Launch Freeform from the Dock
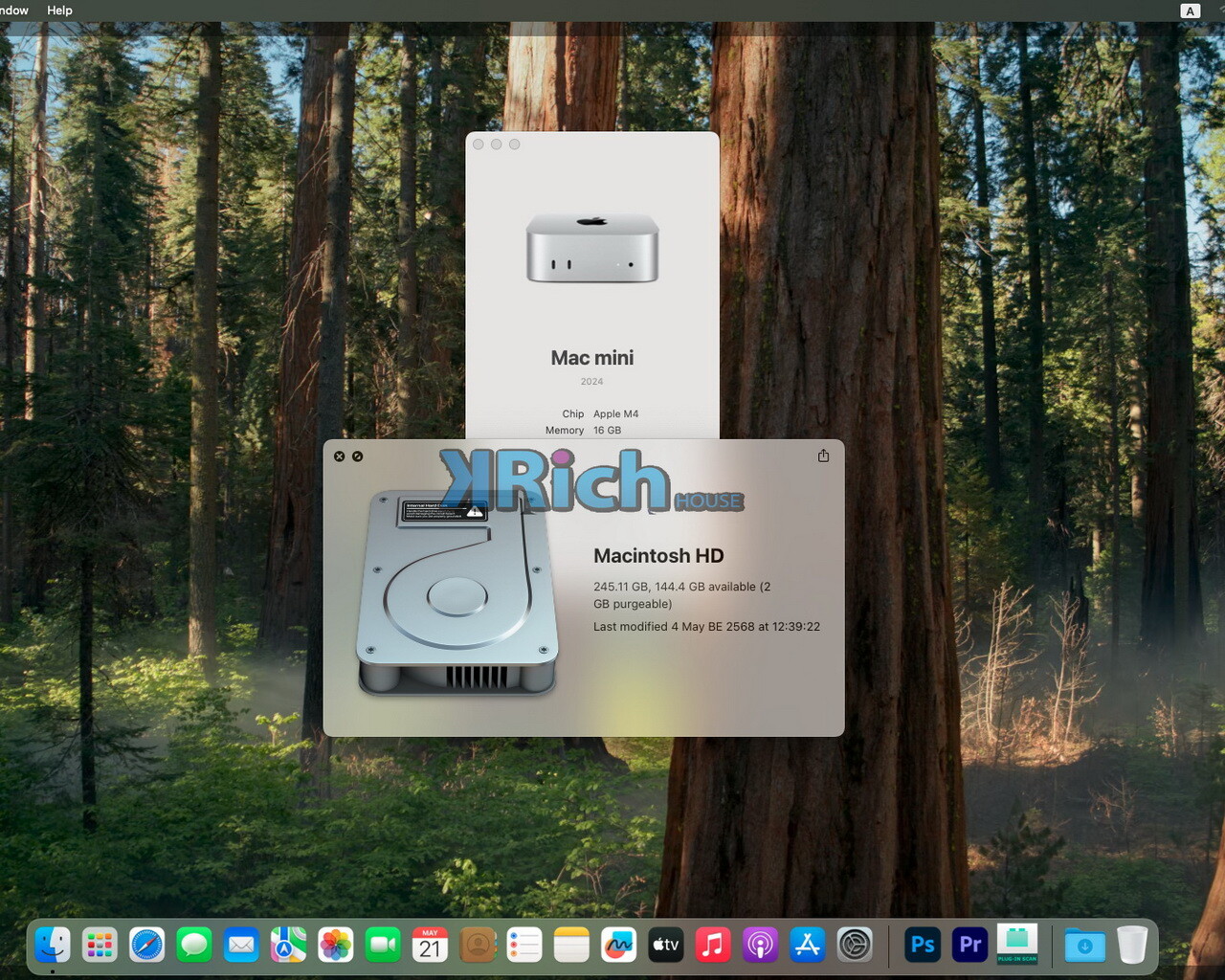 pyautogui.click(x=619, y=946)
